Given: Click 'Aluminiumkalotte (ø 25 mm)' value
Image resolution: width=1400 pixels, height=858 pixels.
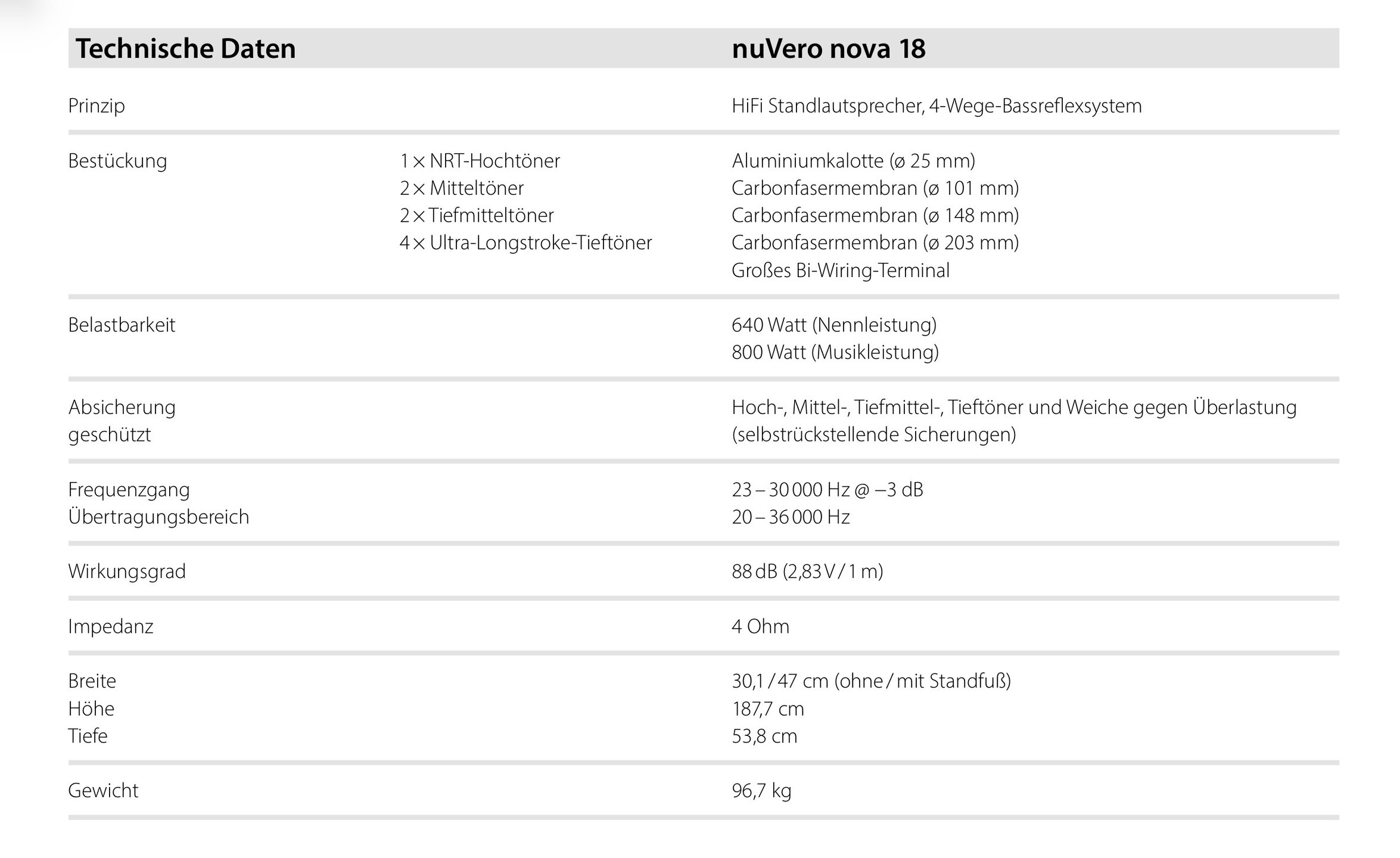Looking at the screenshot, I should tap(853, 160).
